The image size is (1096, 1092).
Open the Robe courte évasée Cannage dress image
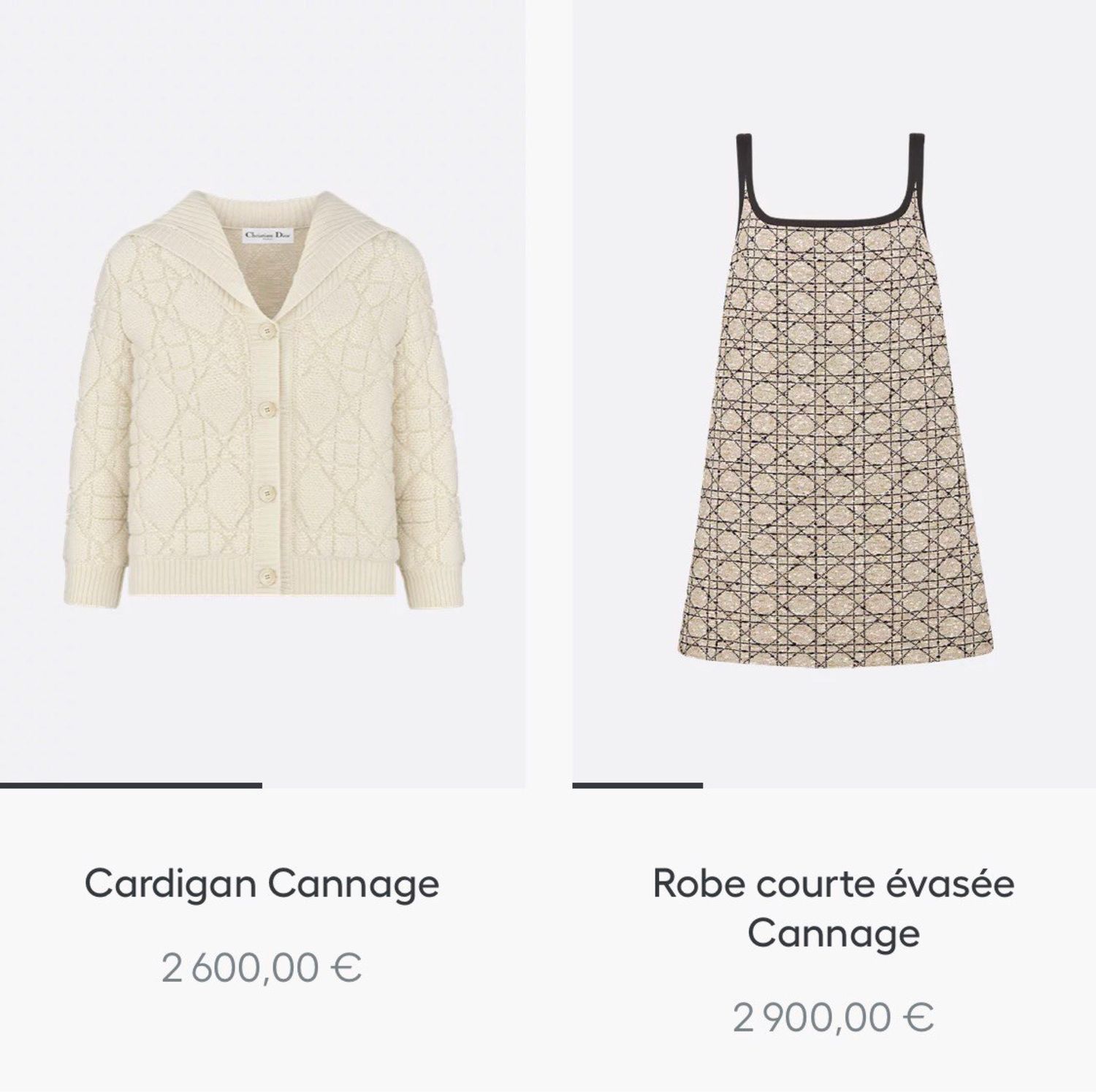pos(834,395)
